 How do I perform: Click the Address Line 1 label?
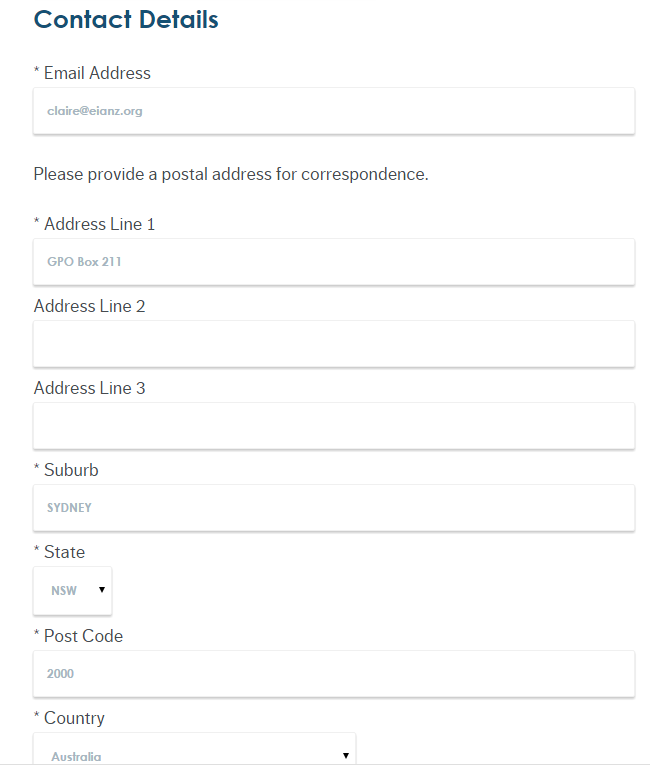[99, 224]
